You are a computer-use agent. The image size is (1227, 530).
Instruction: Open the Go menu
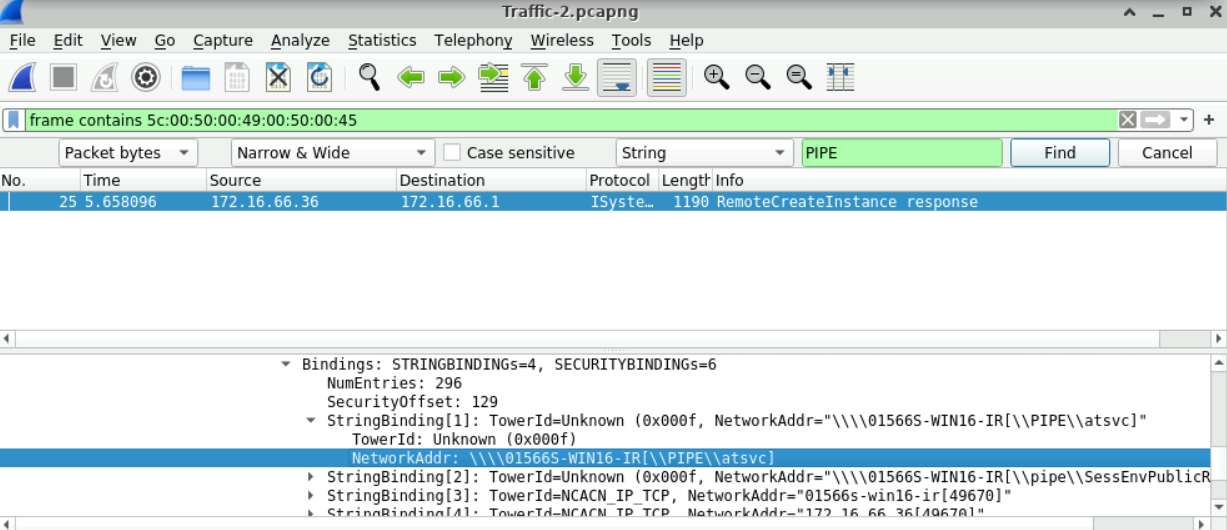tap(165, 40)
